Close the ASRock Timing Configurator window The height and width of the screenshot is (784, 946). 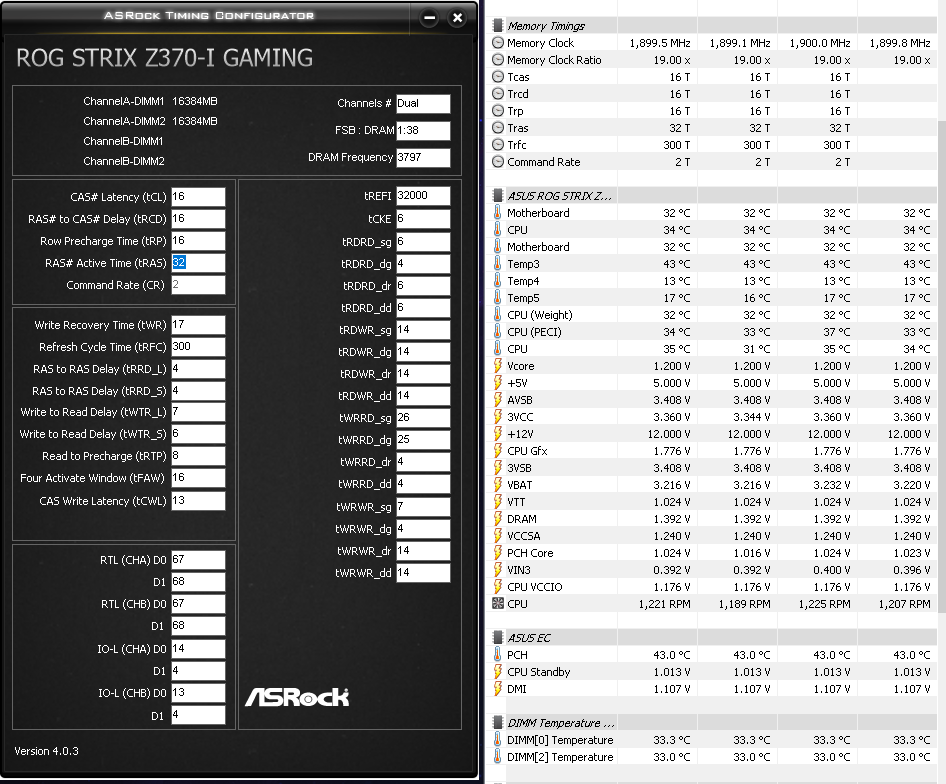pyautogui.click(x=457, y=18)
